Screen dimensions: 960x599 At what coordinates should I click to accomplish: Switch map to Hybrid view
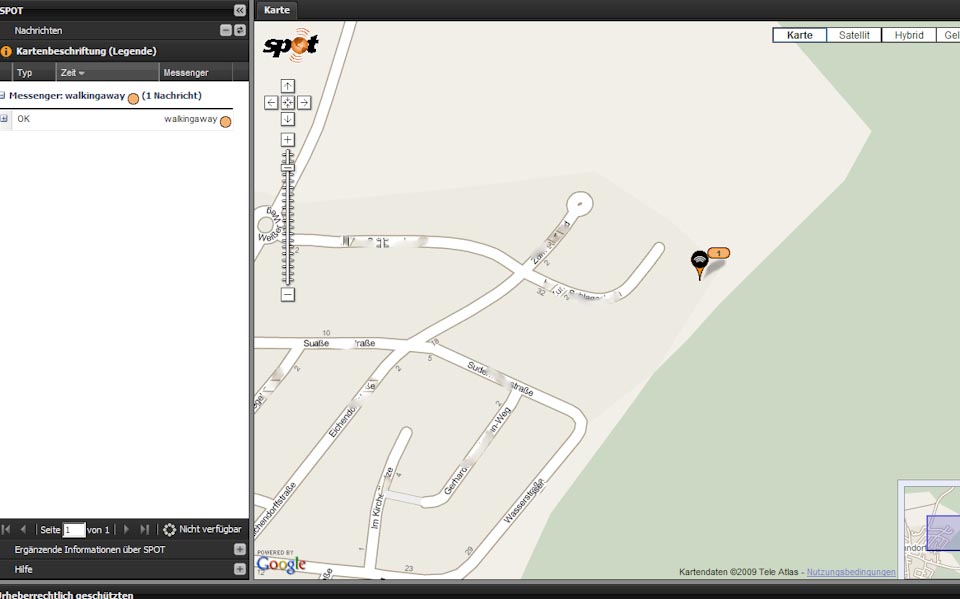[908, 35]
